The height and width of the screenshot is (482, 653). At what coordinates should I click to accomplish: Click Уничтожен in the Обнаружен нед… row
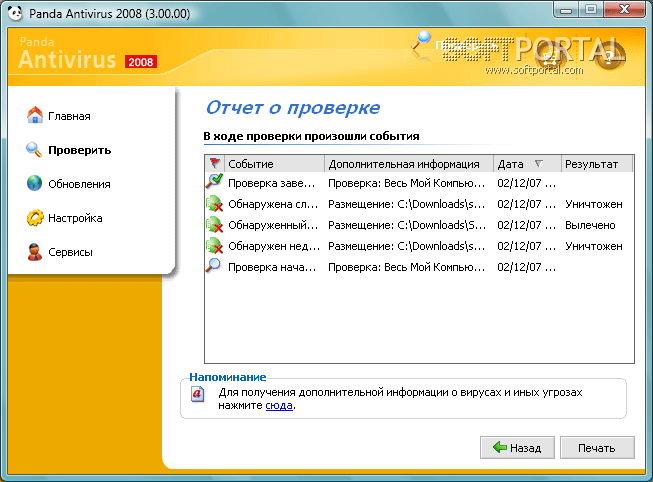[x=594, y=246]
